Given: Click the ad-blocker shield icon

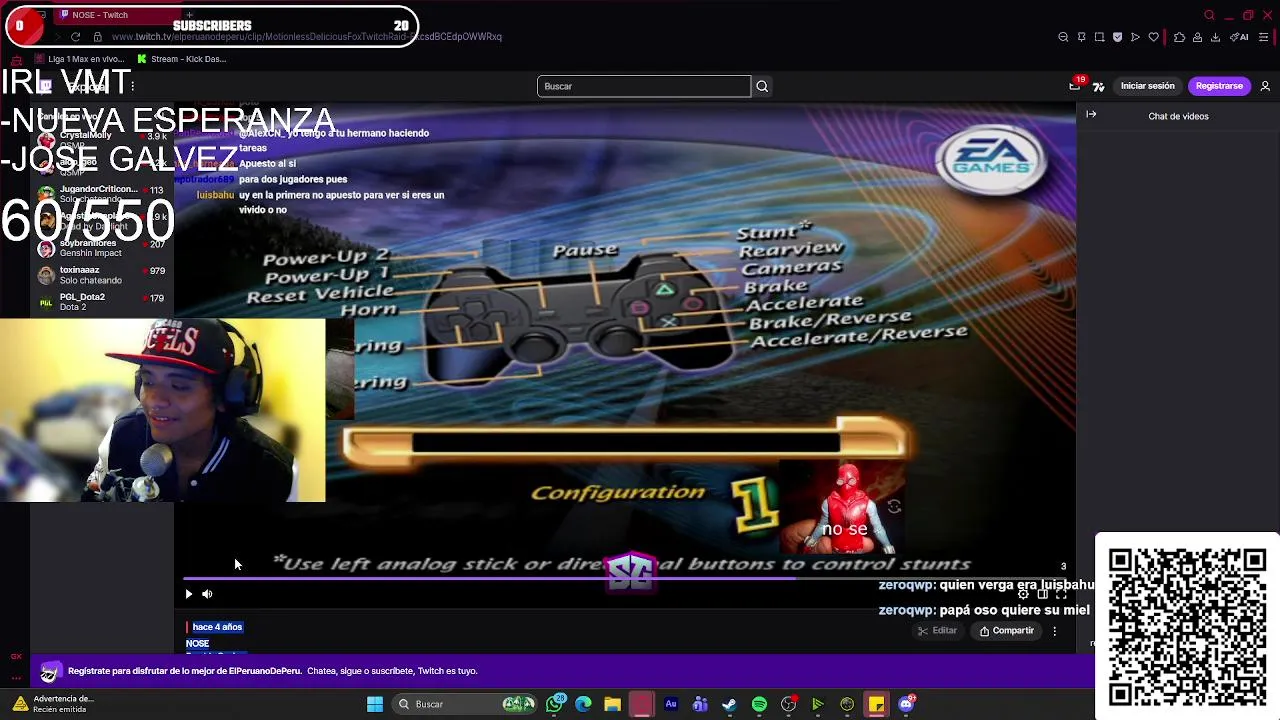Looking at the screenshot, I should pos(1117,37).
